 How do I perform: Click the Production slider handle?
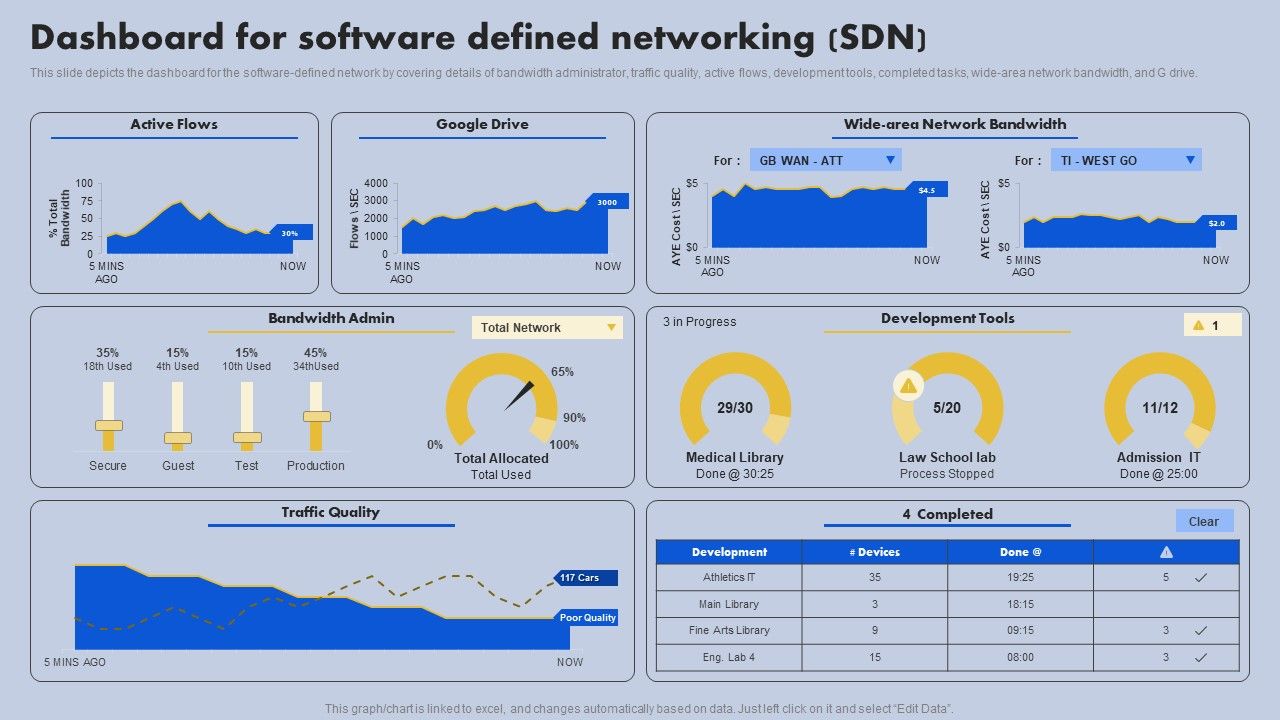(x=316, y=417)
